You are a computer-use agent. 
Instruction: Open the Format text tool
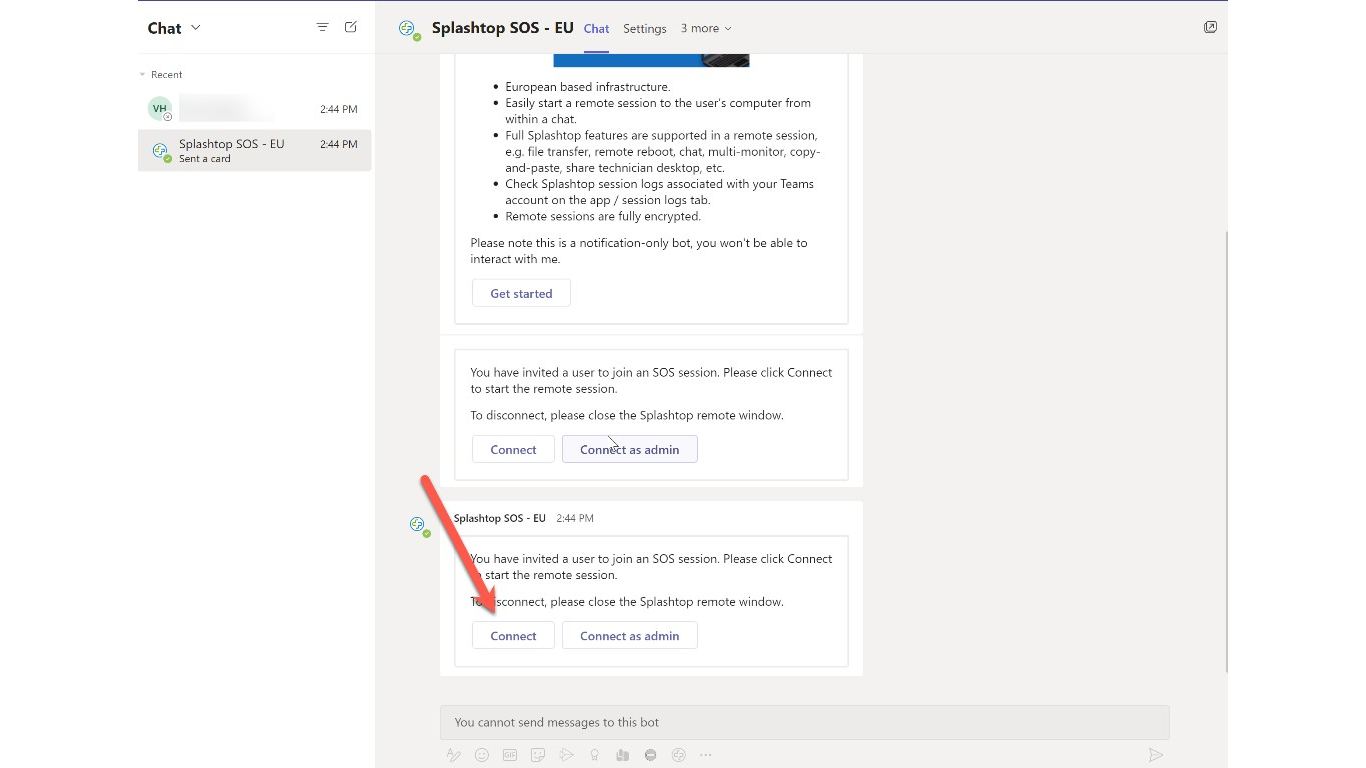pos(454,755)
